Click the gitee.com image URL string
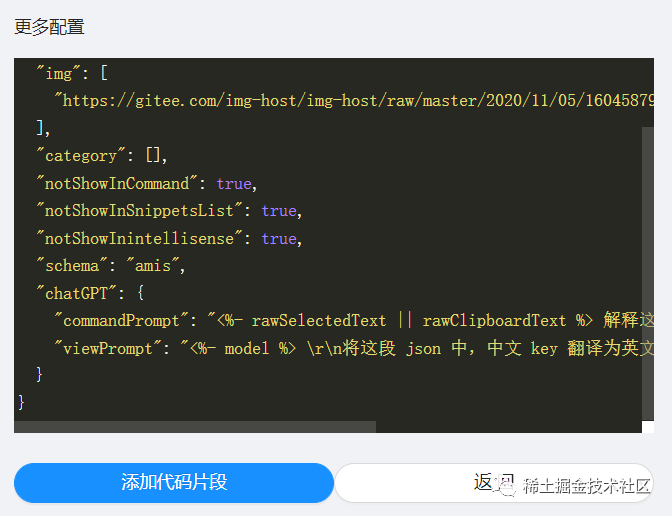 coord(354,101)
